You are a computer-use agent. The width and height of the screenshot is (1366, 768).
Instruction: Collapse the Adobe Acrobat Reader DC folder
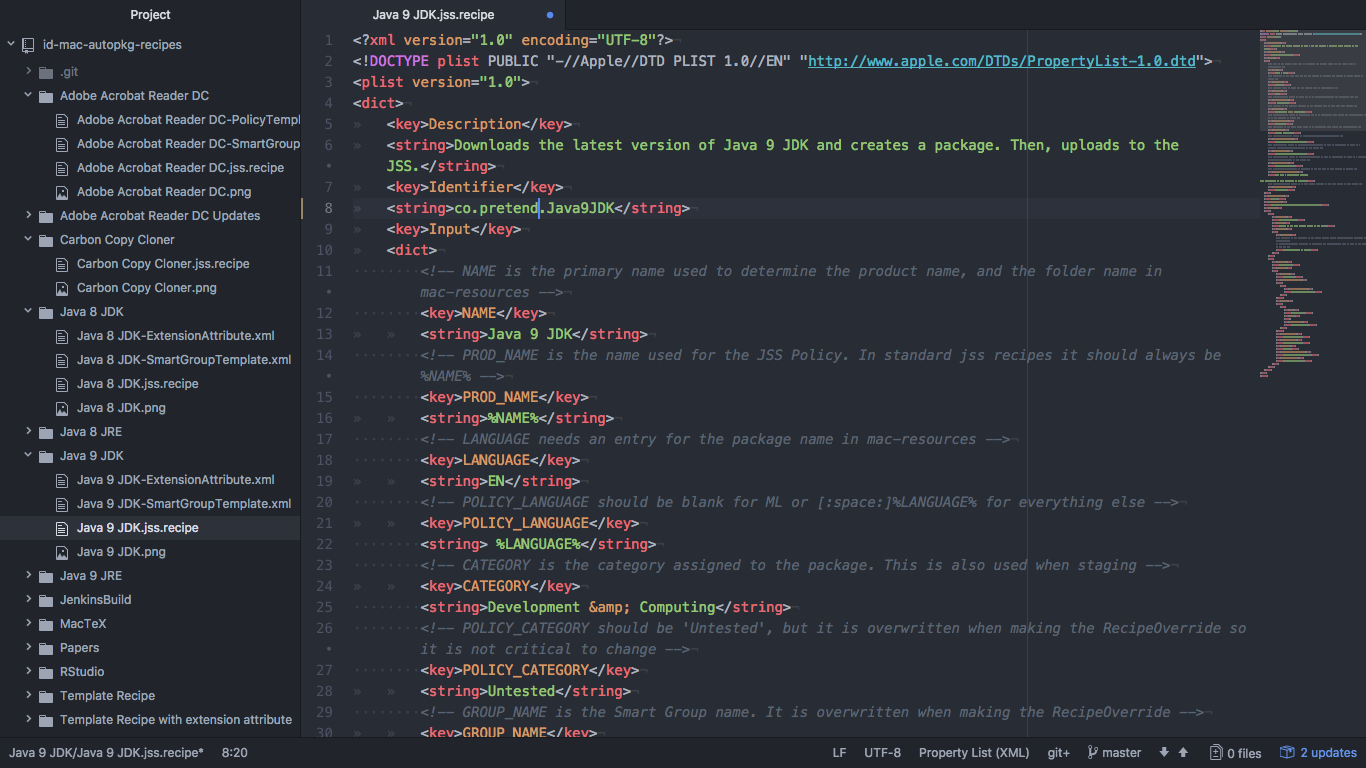click(x=29, y=96)
